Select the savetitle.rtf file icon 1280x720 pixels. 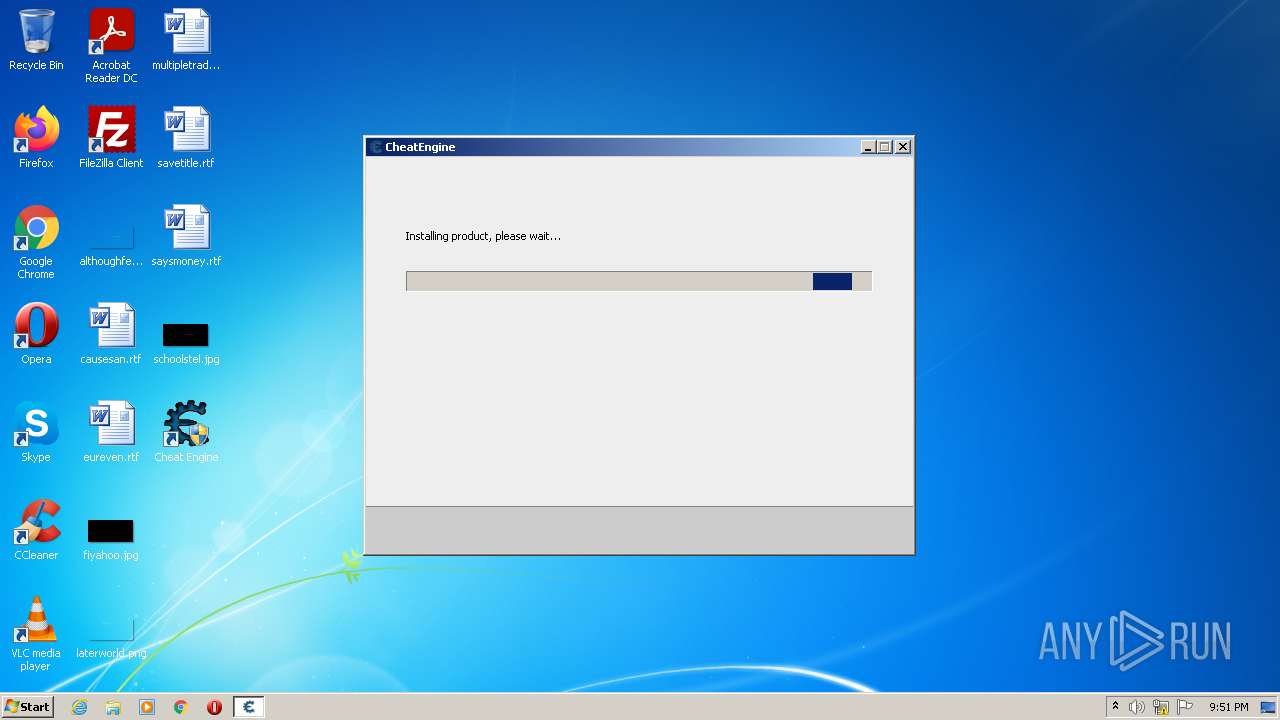click(186, 138)
